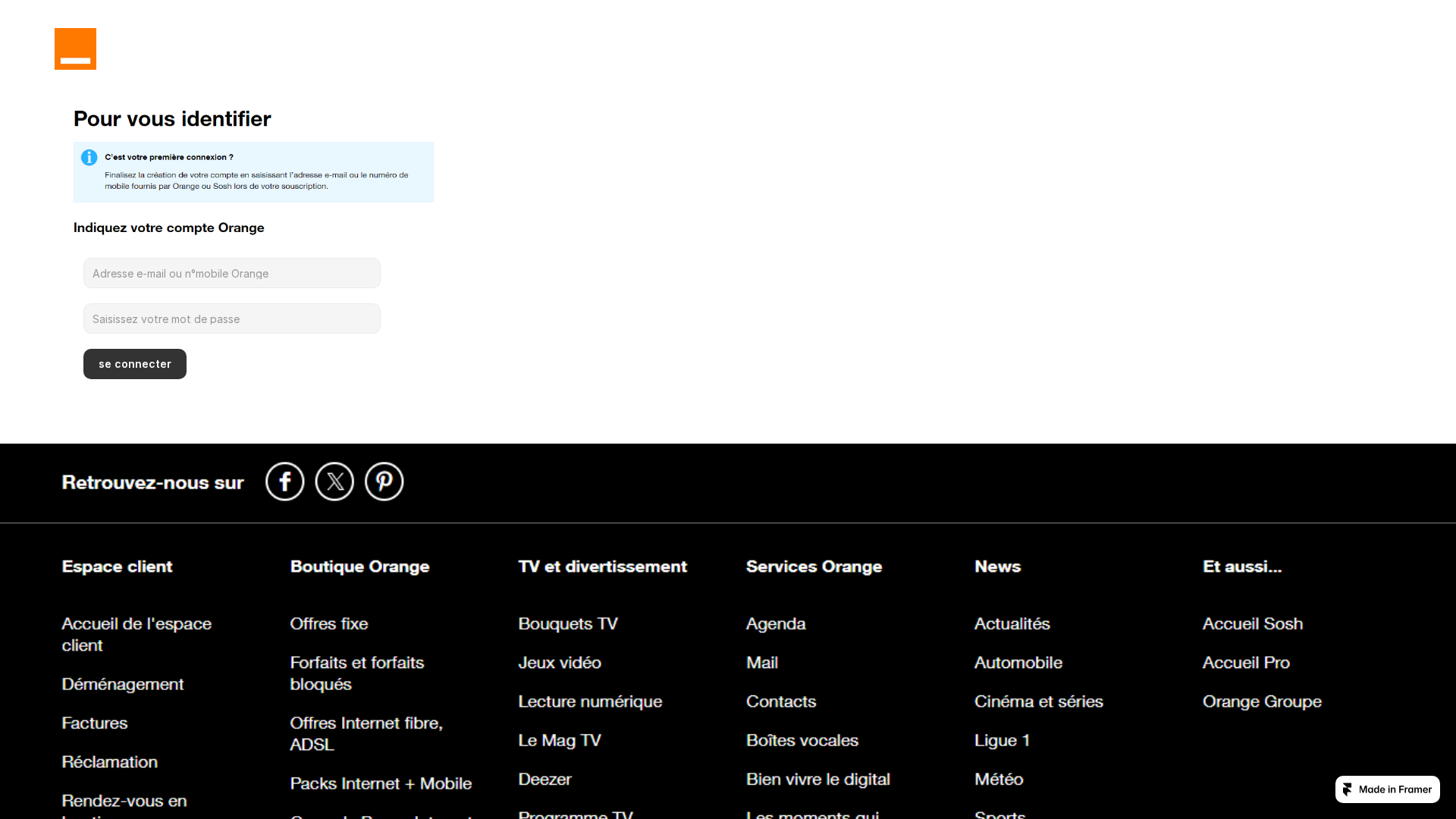Open the 'Bouquets TV' link

pos(568,623)
